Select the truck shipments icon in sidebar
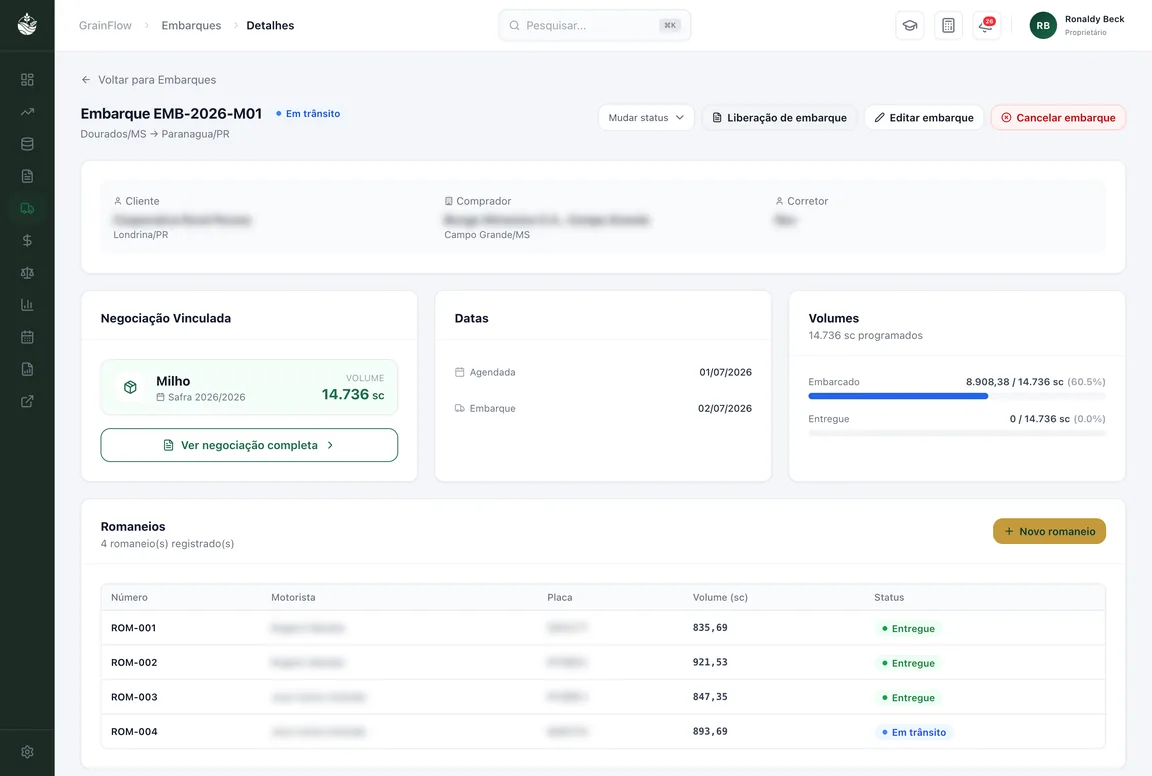Viewport: 1152px width, 776px height. pyautogui.click(x=27, y=209)
